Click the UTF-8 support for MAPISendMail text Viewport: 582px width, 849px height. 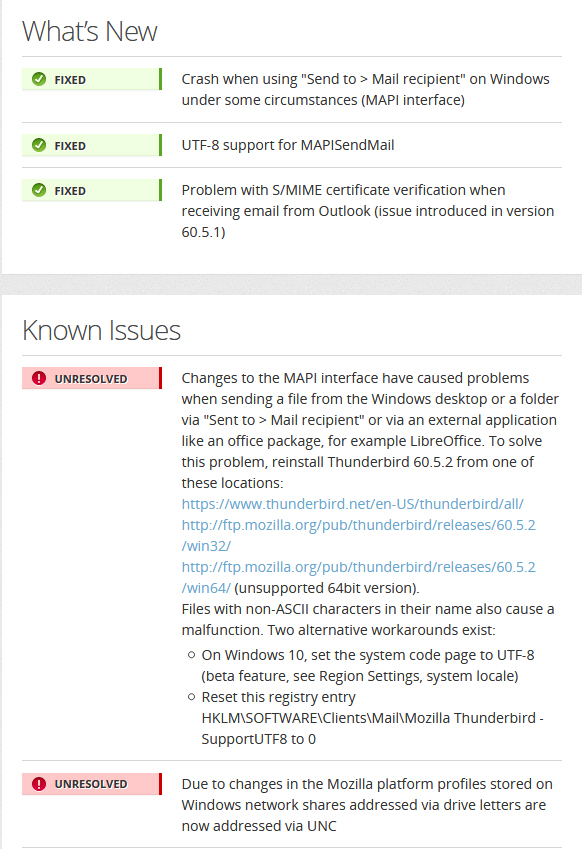tap(287, 145)
